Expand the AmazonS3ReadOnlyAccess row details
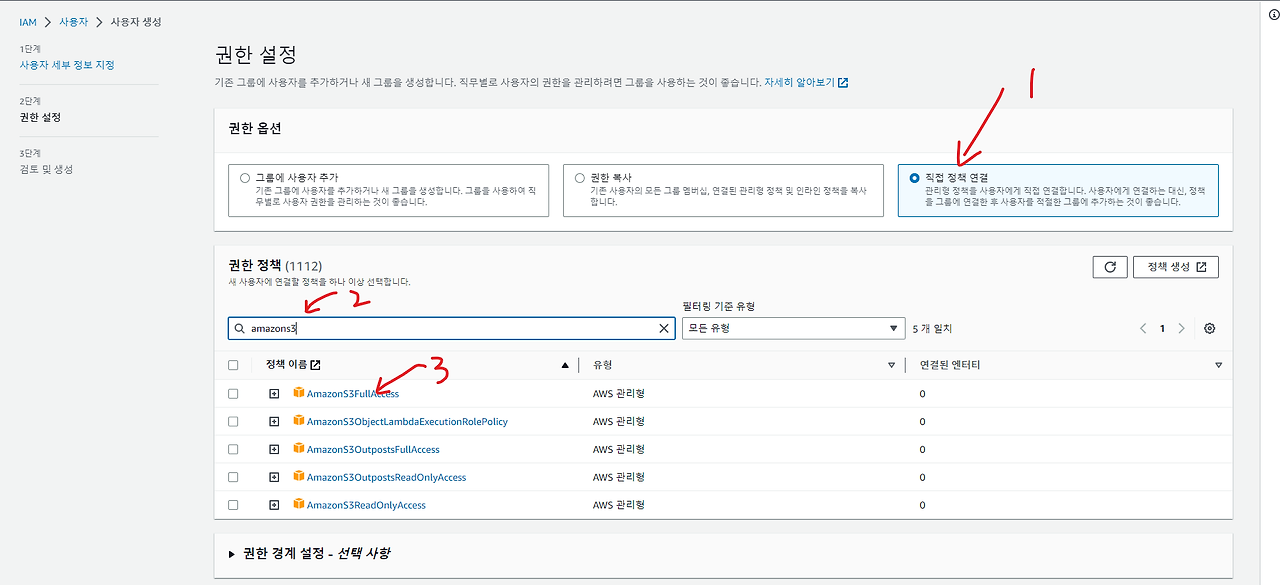 (274, 506)
